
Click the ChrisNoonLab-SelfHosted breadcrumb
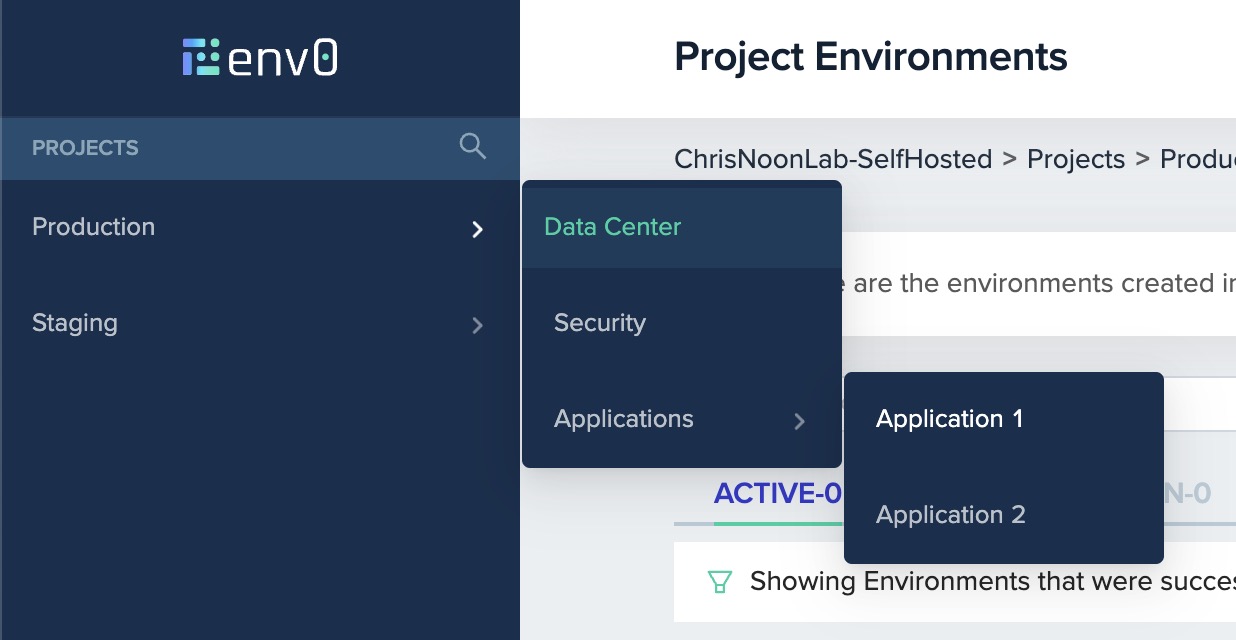(x=833, y=159)
